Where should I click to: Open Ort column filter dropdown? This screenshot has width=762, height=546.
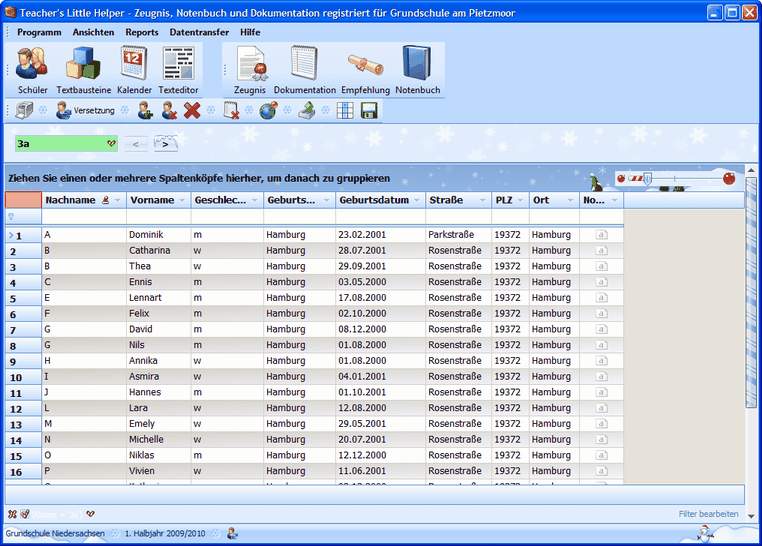(570, 200)
